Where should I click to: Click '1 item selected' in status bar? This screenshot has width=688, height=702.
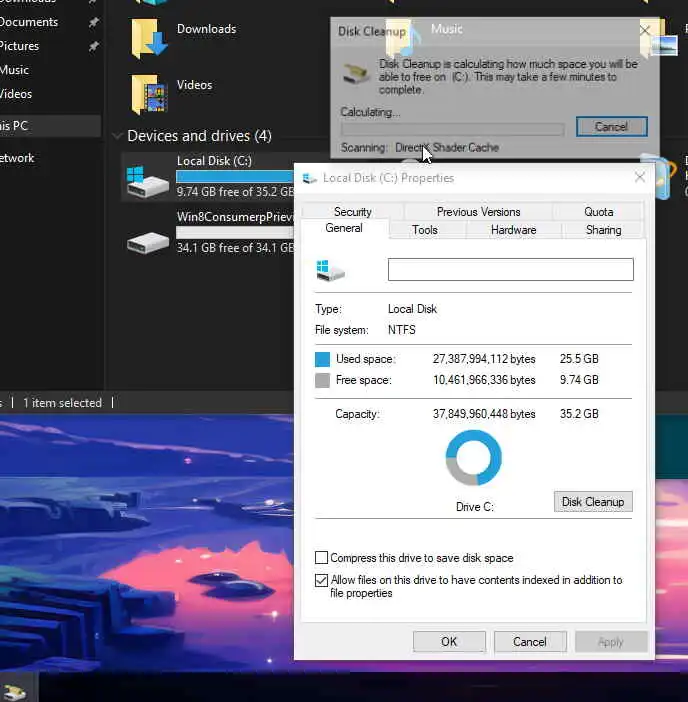[62, 403]
